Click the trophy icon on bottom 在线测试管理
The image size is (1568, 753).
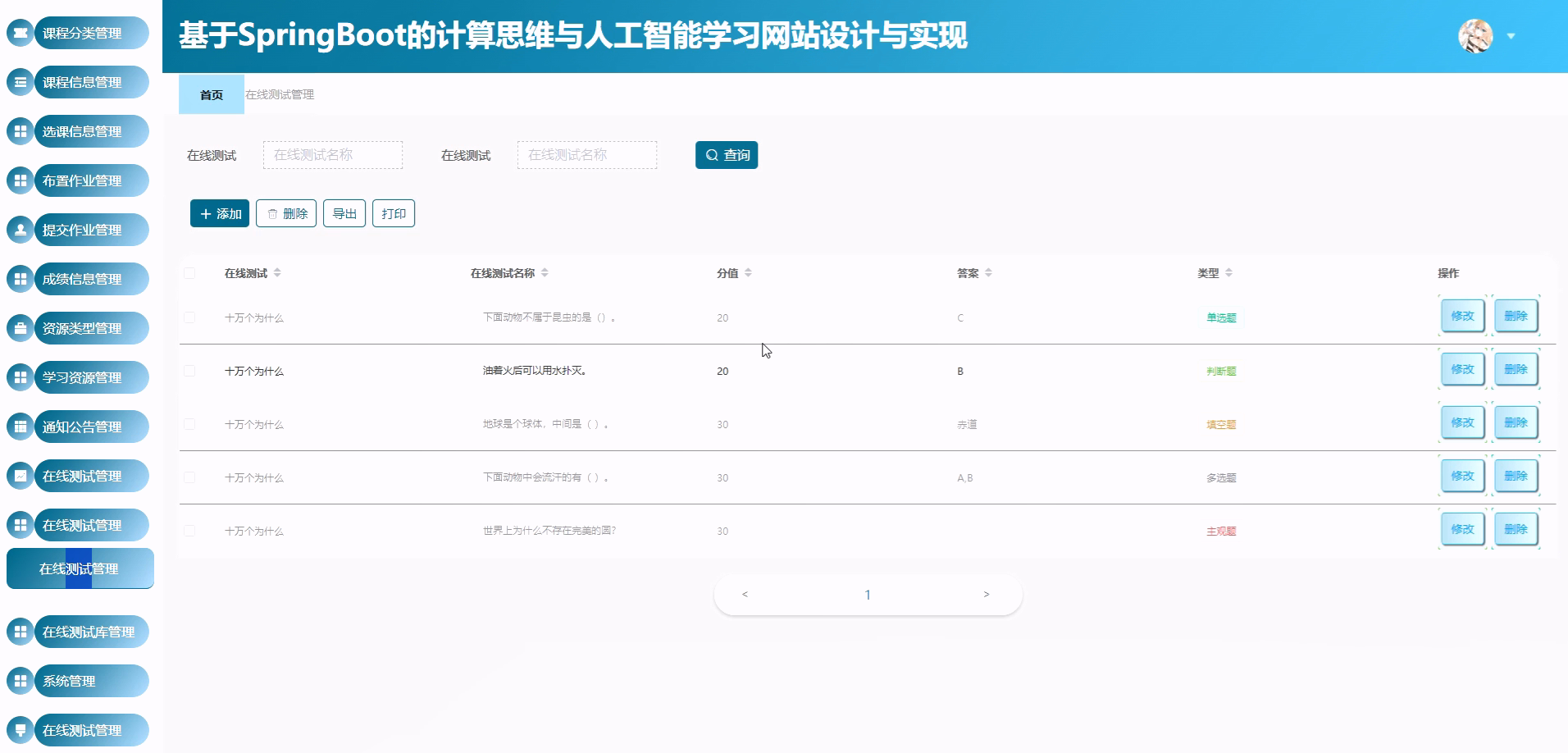[21, 730]
